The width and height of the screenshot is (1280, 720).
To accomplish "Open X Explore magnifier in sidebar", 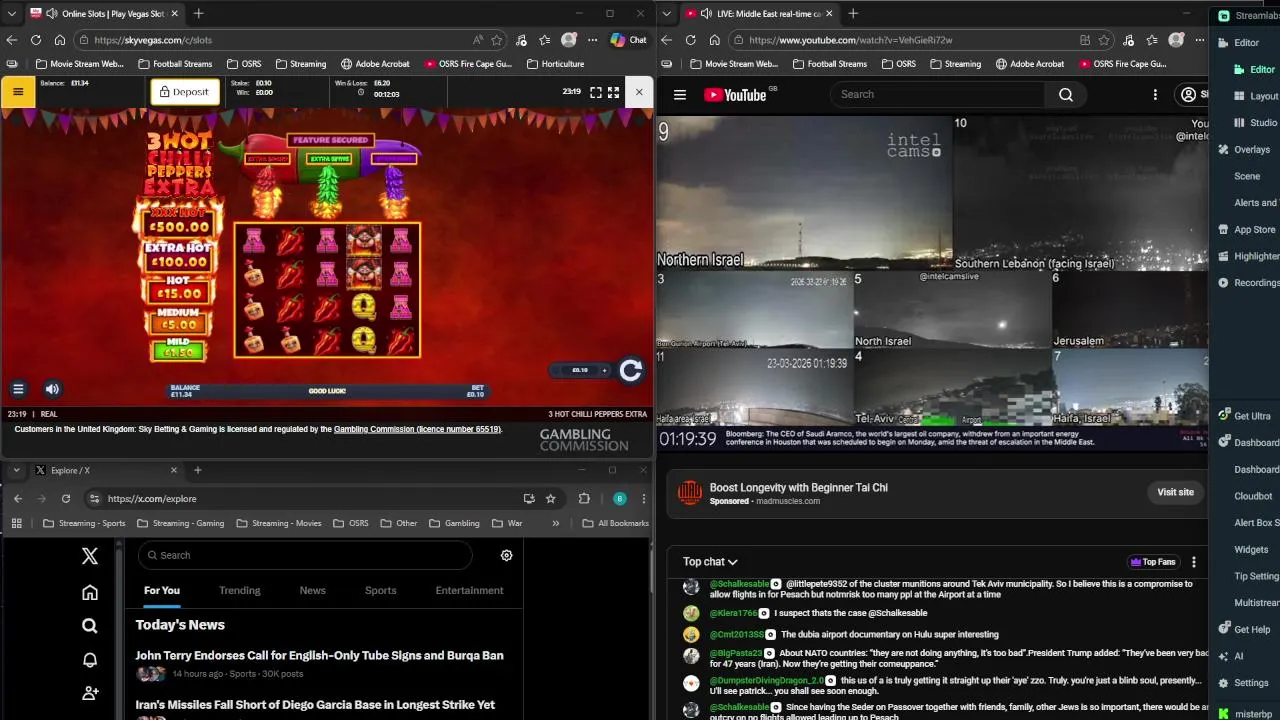I will [90, 626].
